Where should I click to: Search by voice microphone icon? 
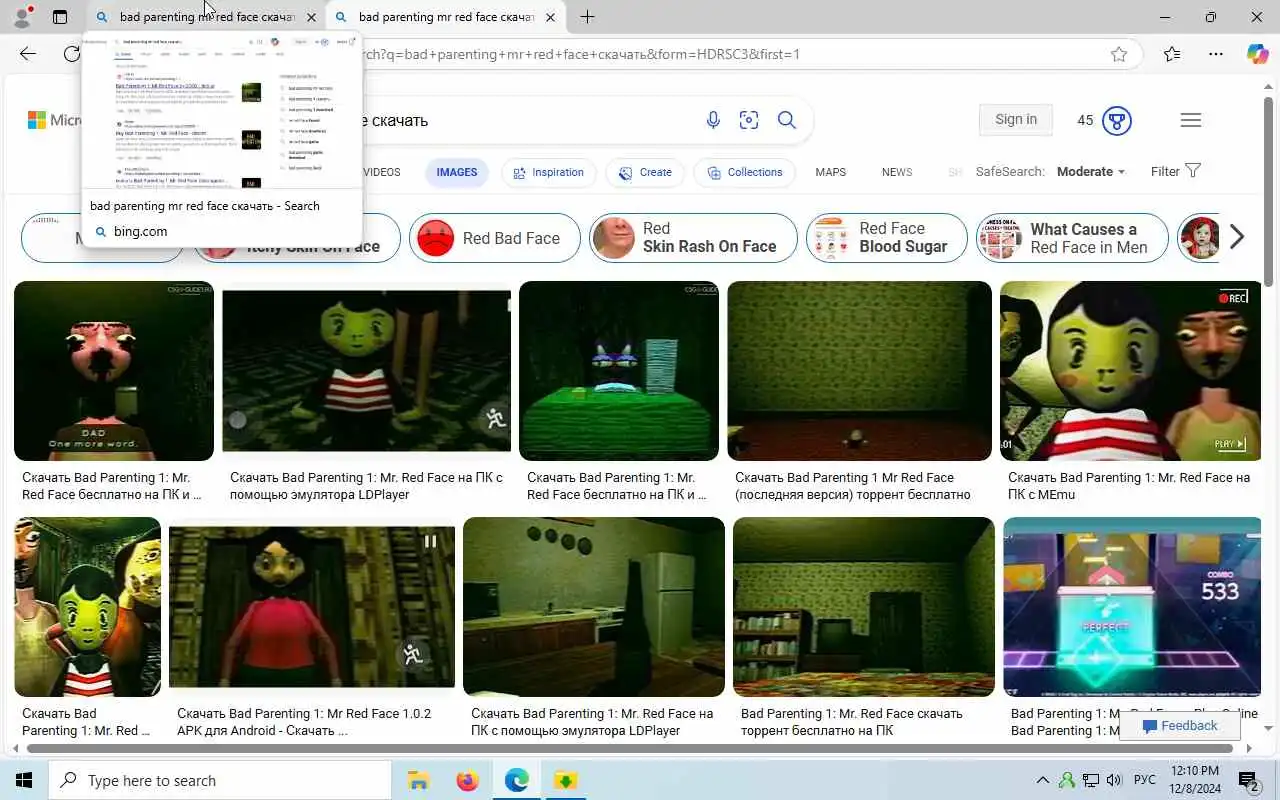(713, 120)
